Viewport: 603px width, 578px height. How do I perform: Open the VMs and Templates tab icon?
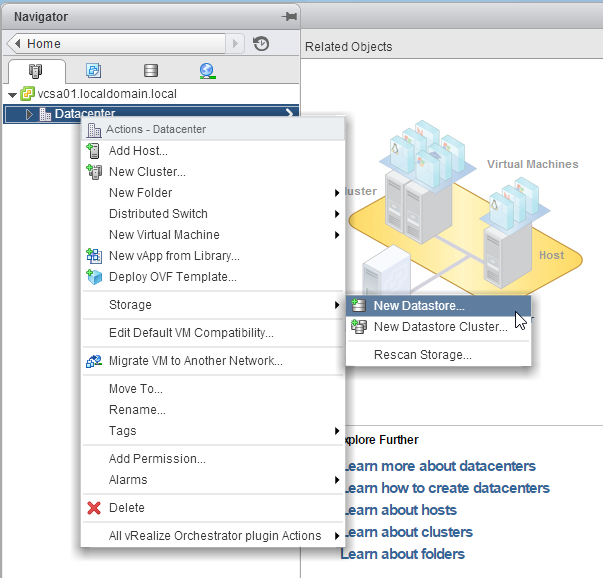pos(93,71)
